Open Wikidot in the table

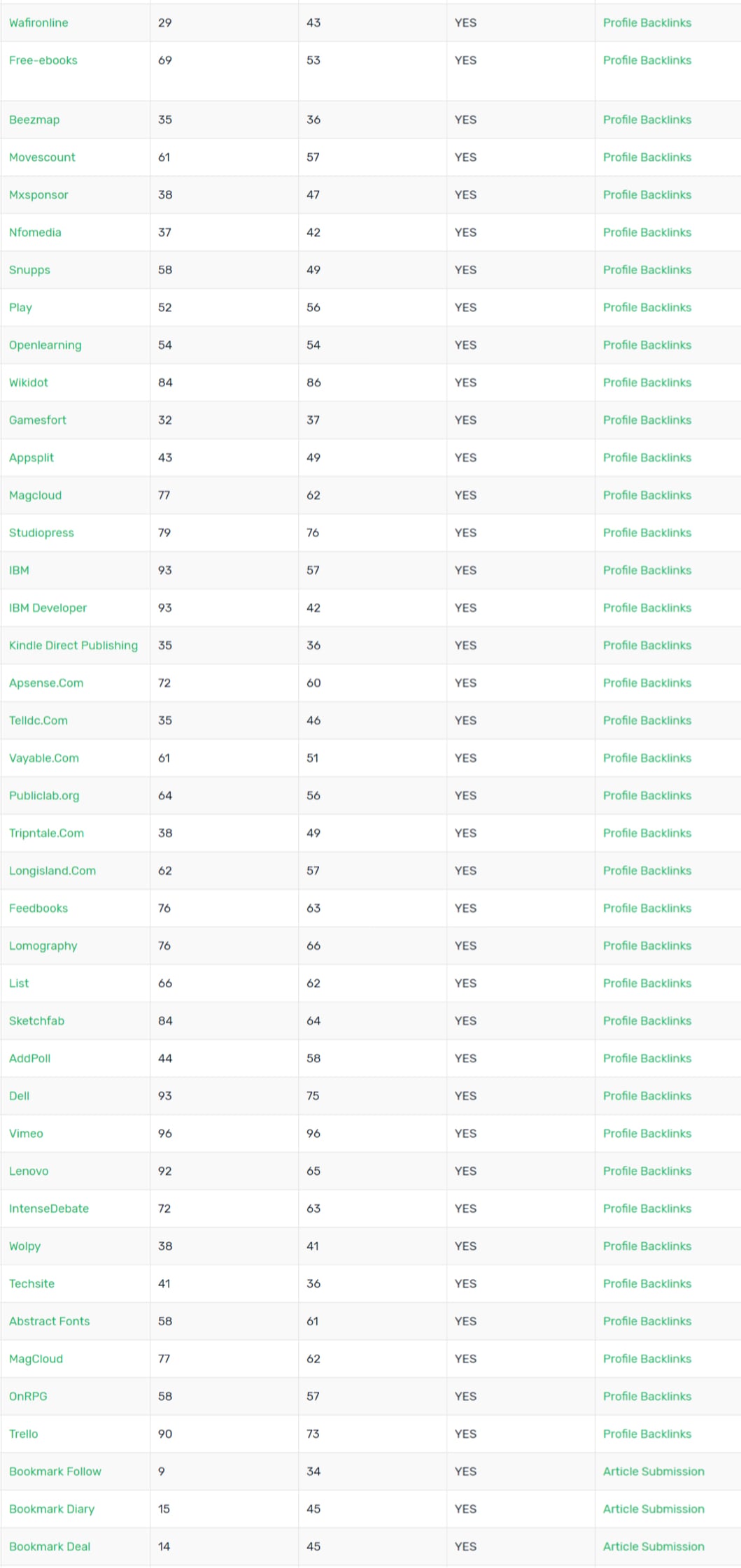point(29,383)
